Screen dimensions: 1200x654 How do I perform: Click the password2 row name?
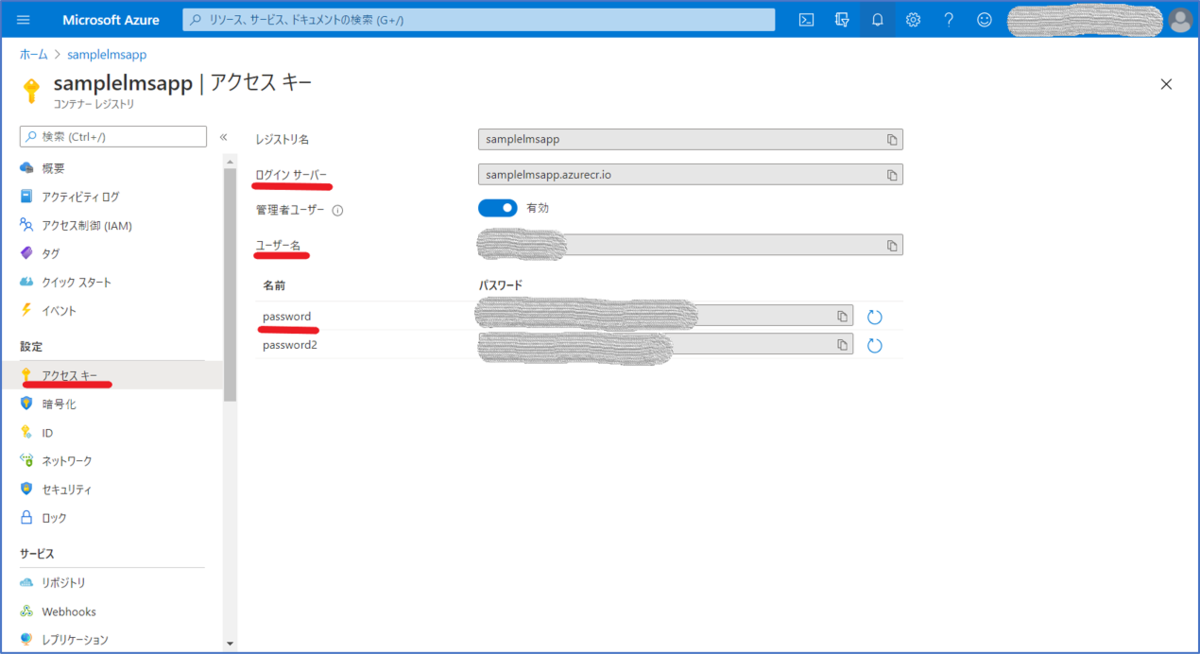(x=290, y=345)
